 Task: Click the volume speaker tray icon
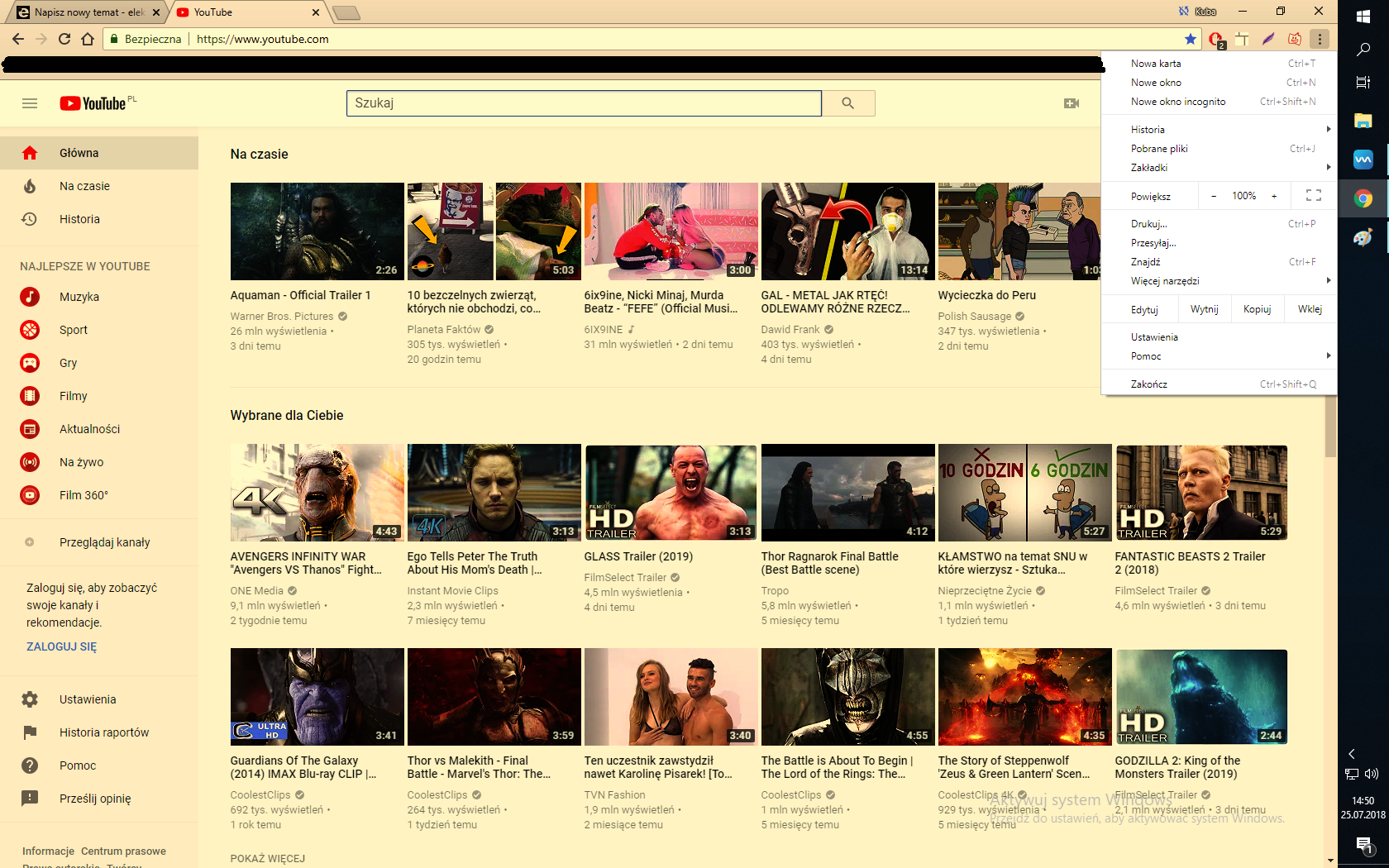(1372, 774)
